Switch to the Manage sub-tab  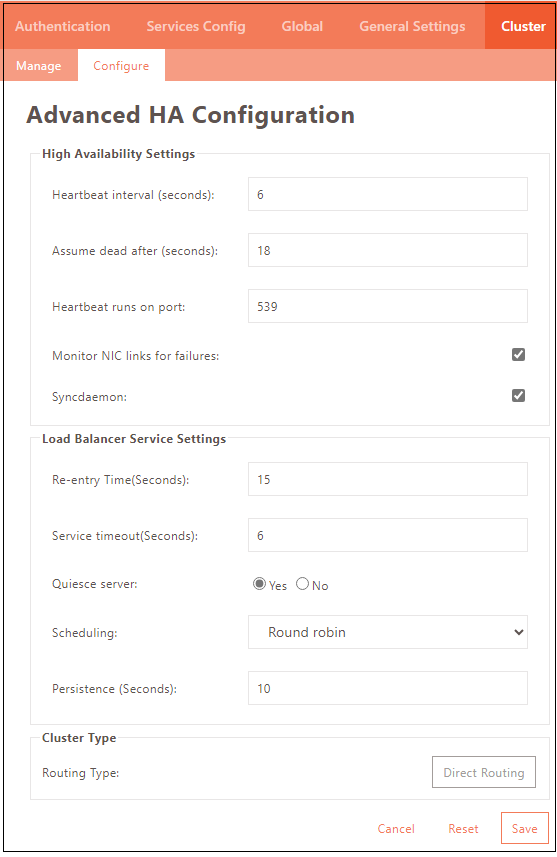click(39, 66)
